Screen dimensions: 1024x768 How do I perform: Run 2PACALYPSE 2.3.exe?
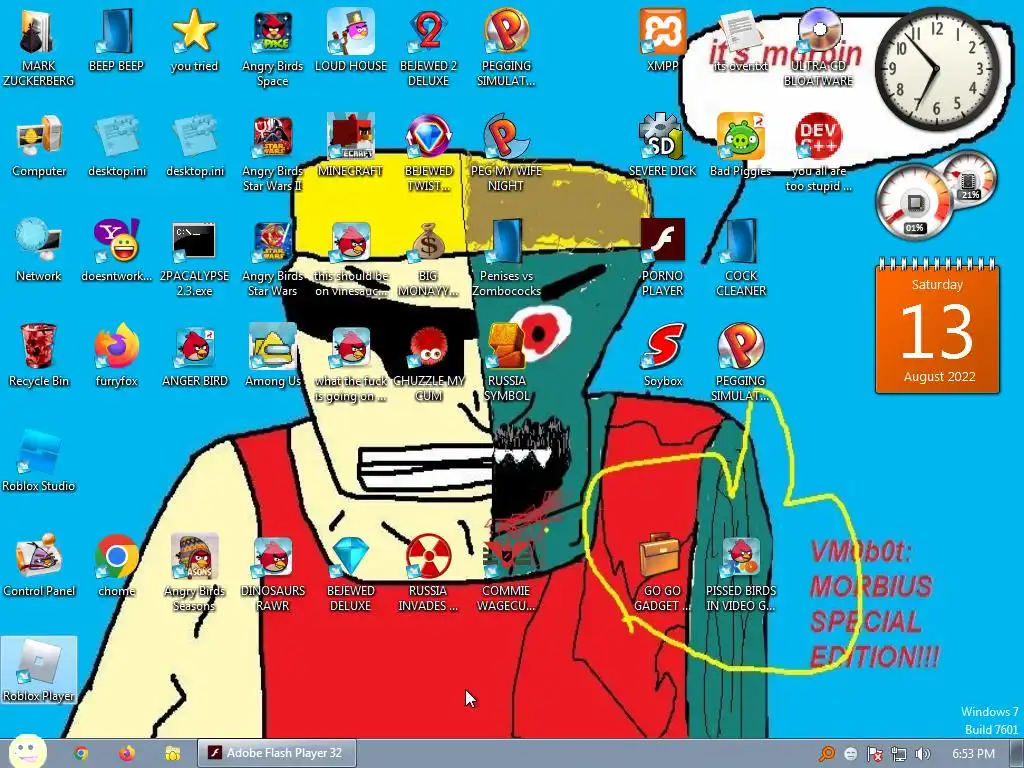(195, 257)
